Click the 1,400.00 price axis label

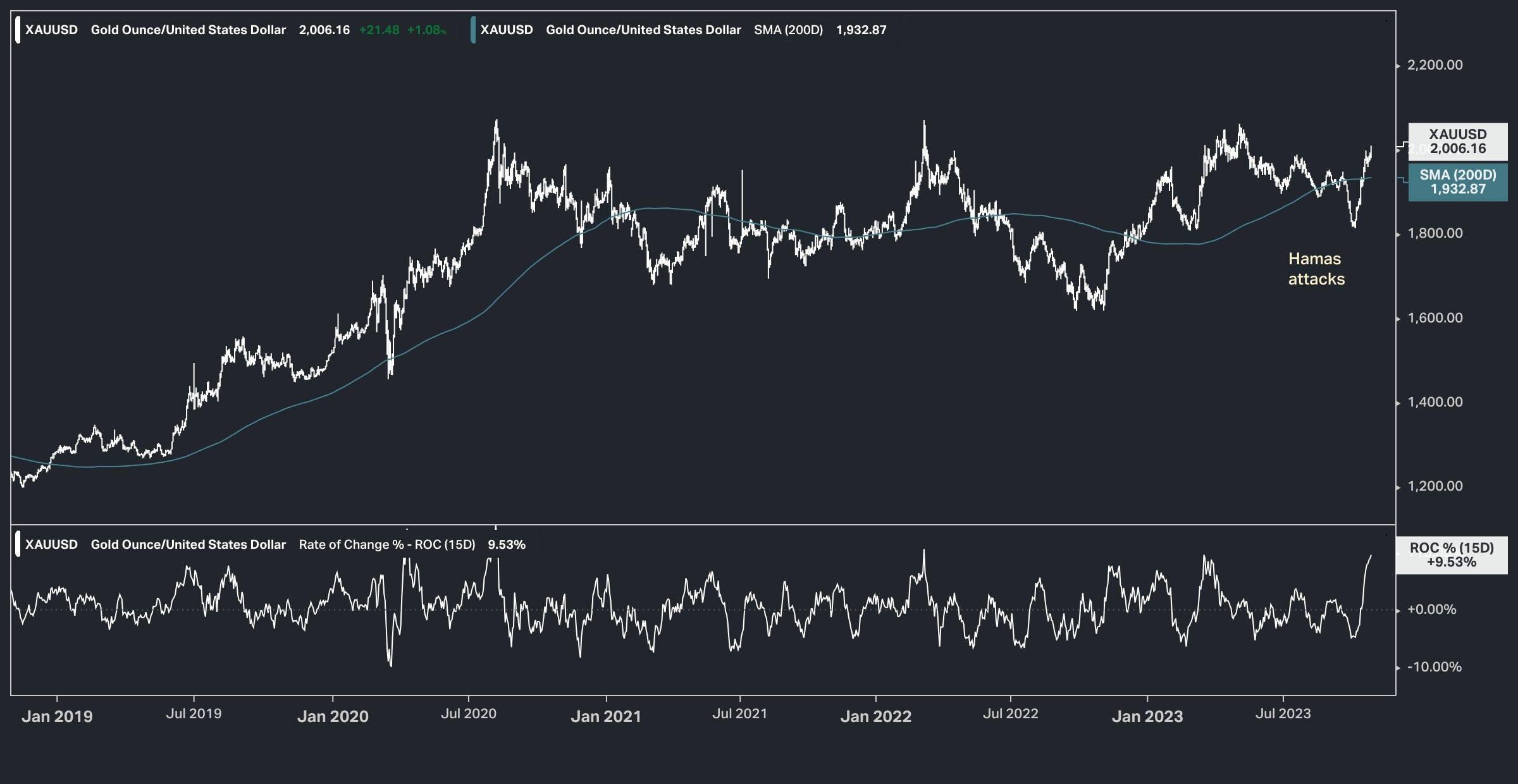(1435, 402)
